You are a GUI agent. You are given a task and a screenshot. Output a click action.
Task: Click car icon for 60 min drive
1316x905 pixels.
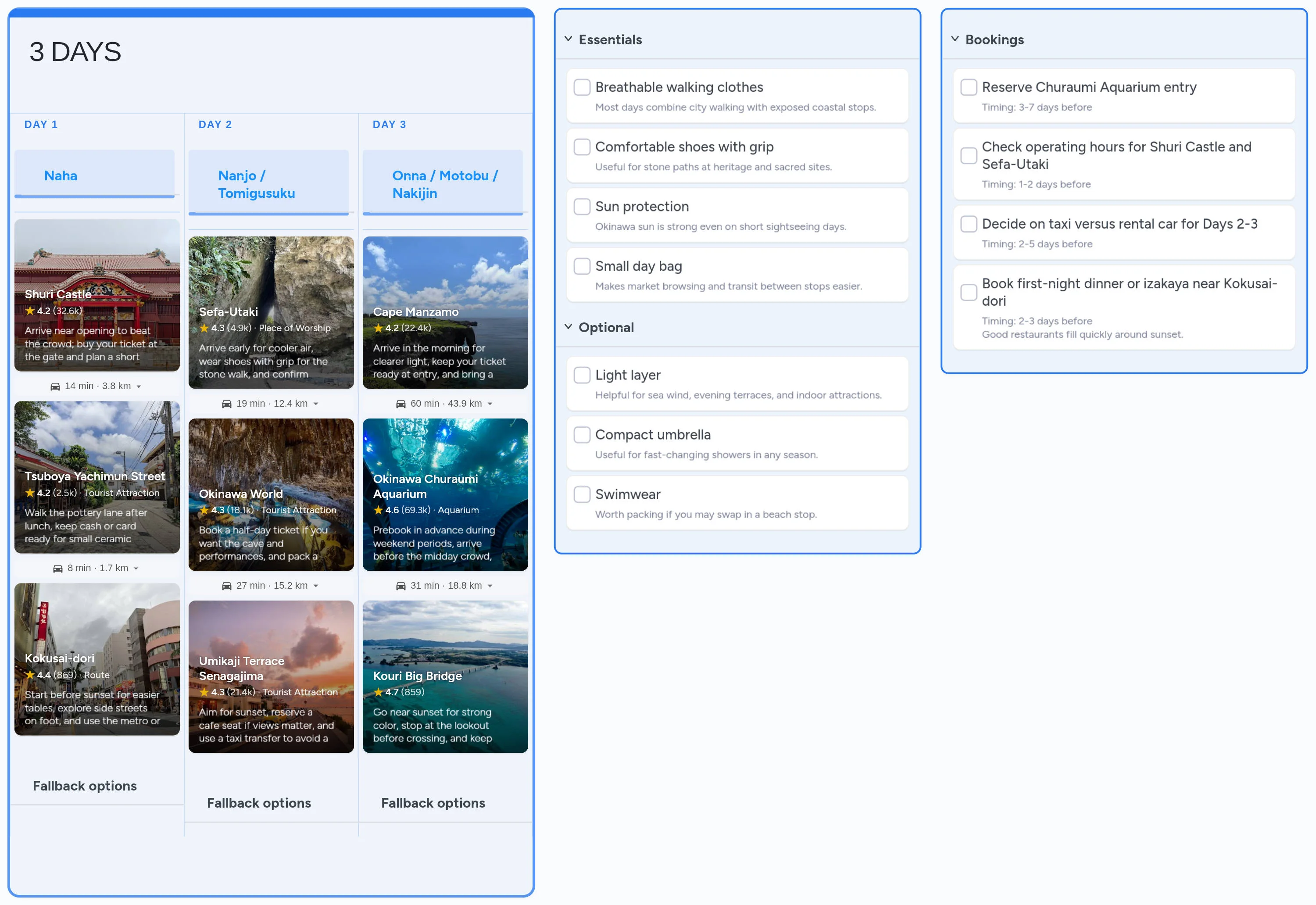click(401, 404)
